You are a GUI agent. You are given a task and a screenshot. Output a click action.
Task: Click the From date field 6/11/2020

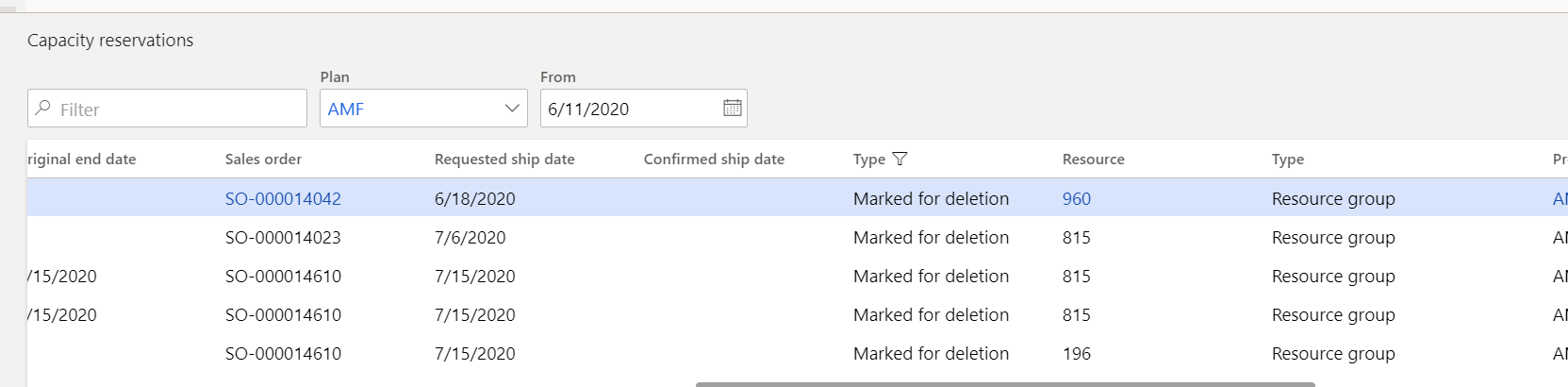pos(627,109)
